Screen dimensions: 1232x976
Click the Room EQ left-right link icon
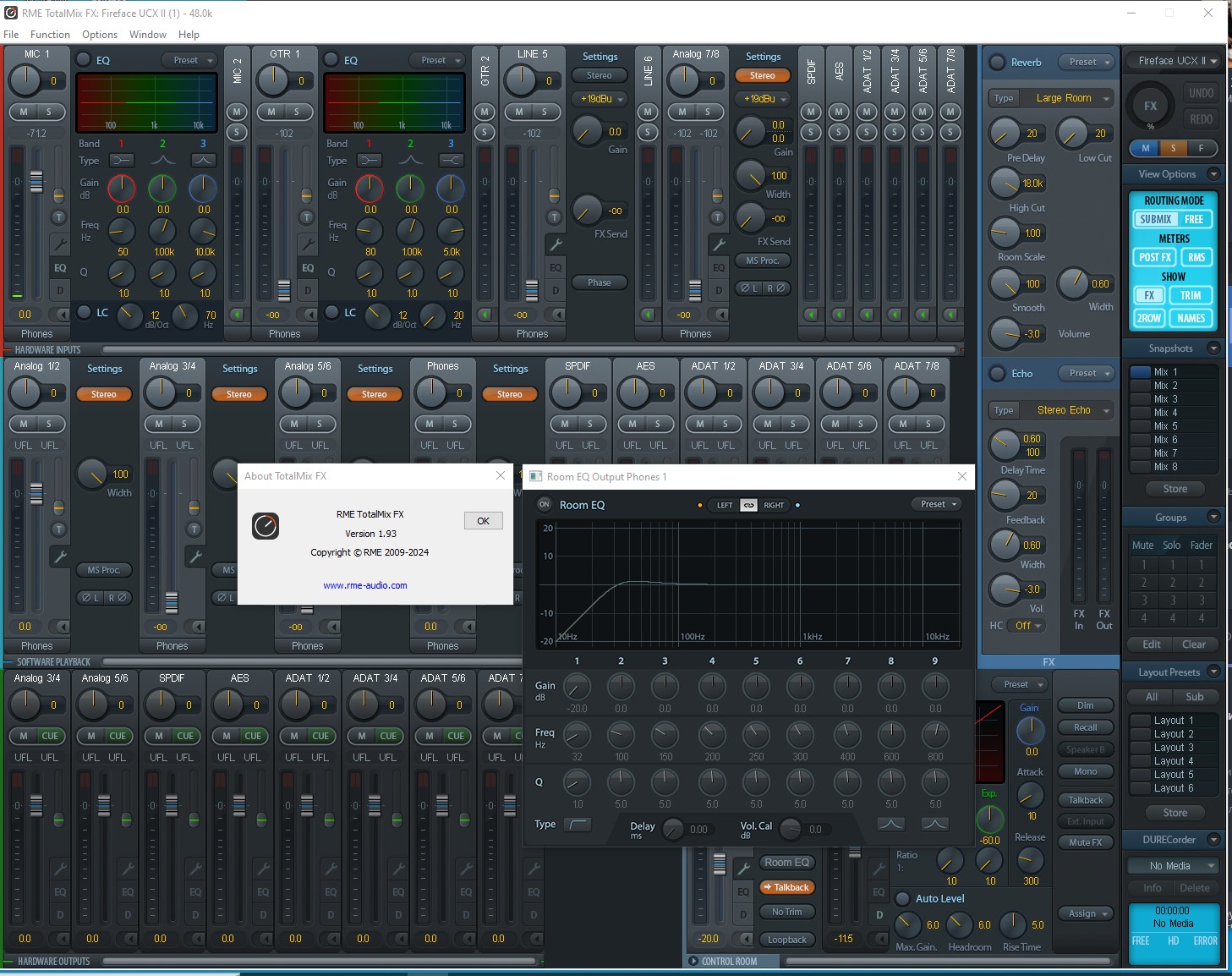748,505
